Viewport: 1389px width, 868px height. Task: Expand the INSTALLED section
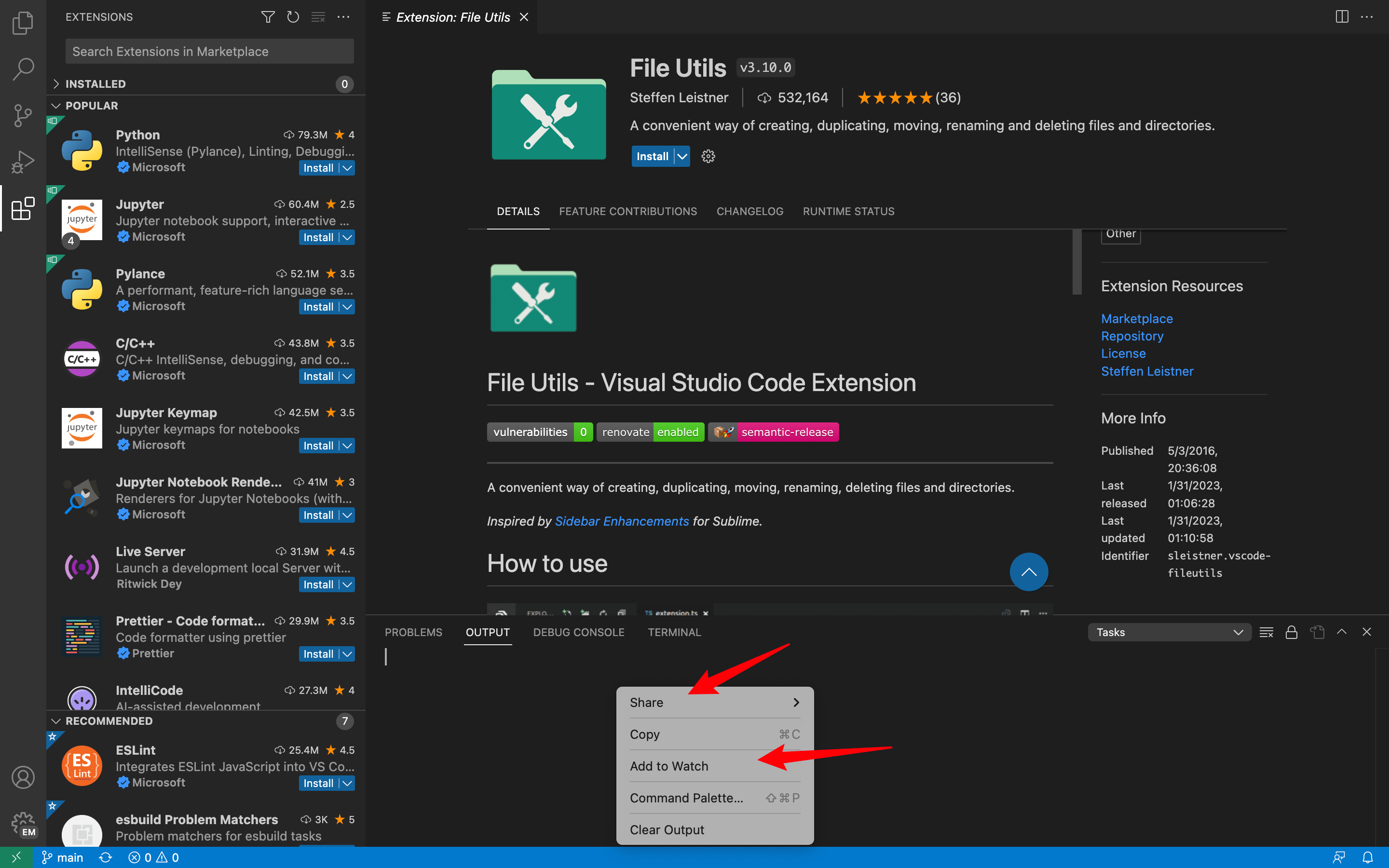click(205, 84)
